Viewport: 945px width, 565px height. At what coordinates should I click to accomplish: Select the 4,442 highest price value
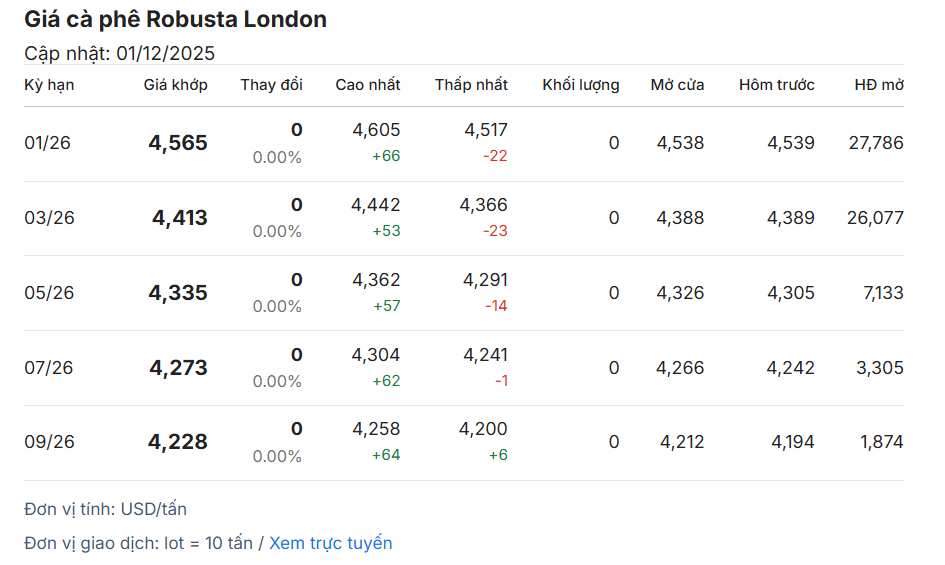coord(376,205)
